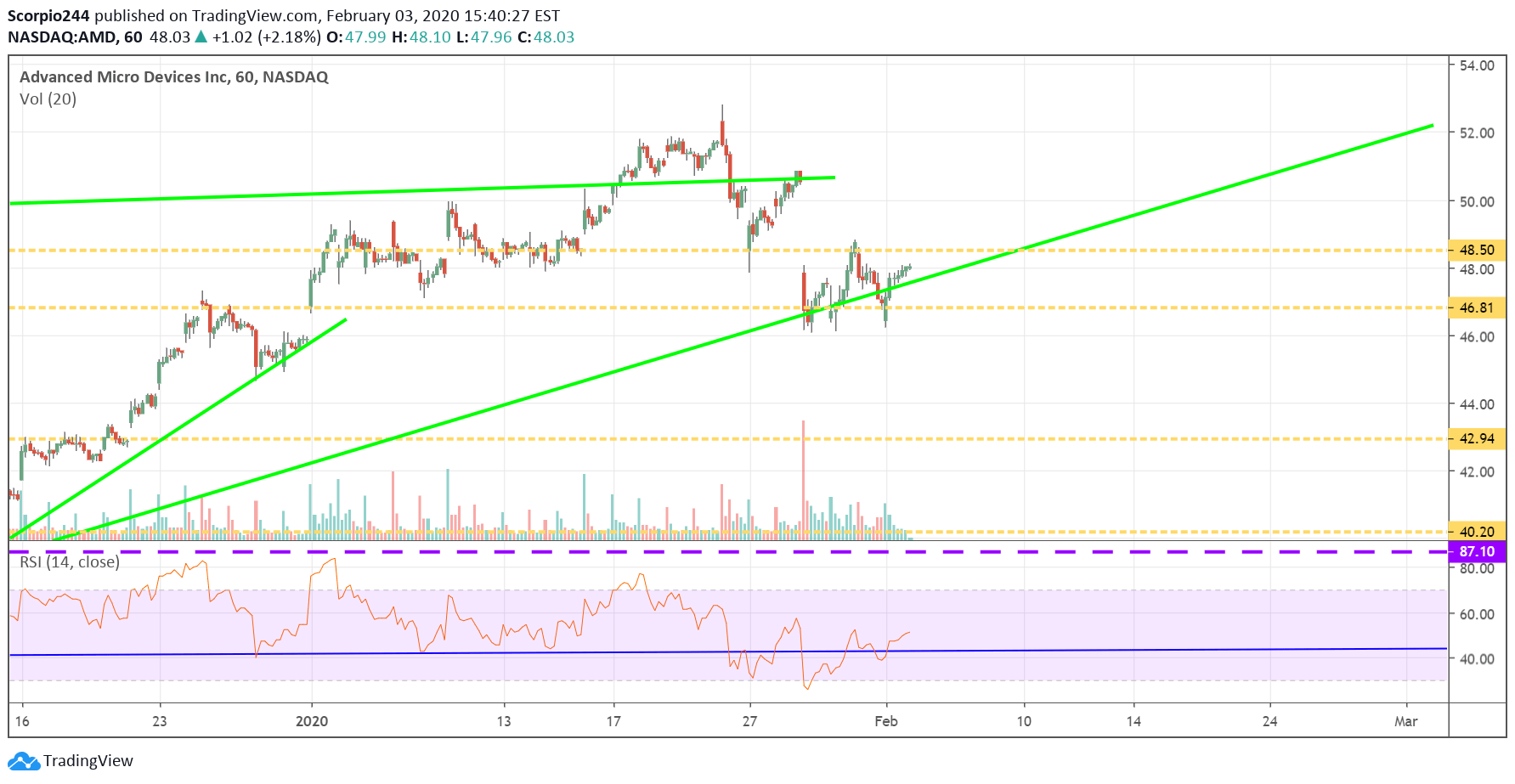Click the 42.94 price level label
This screenshot has width=1515, height=784.
click(1477, 438)
